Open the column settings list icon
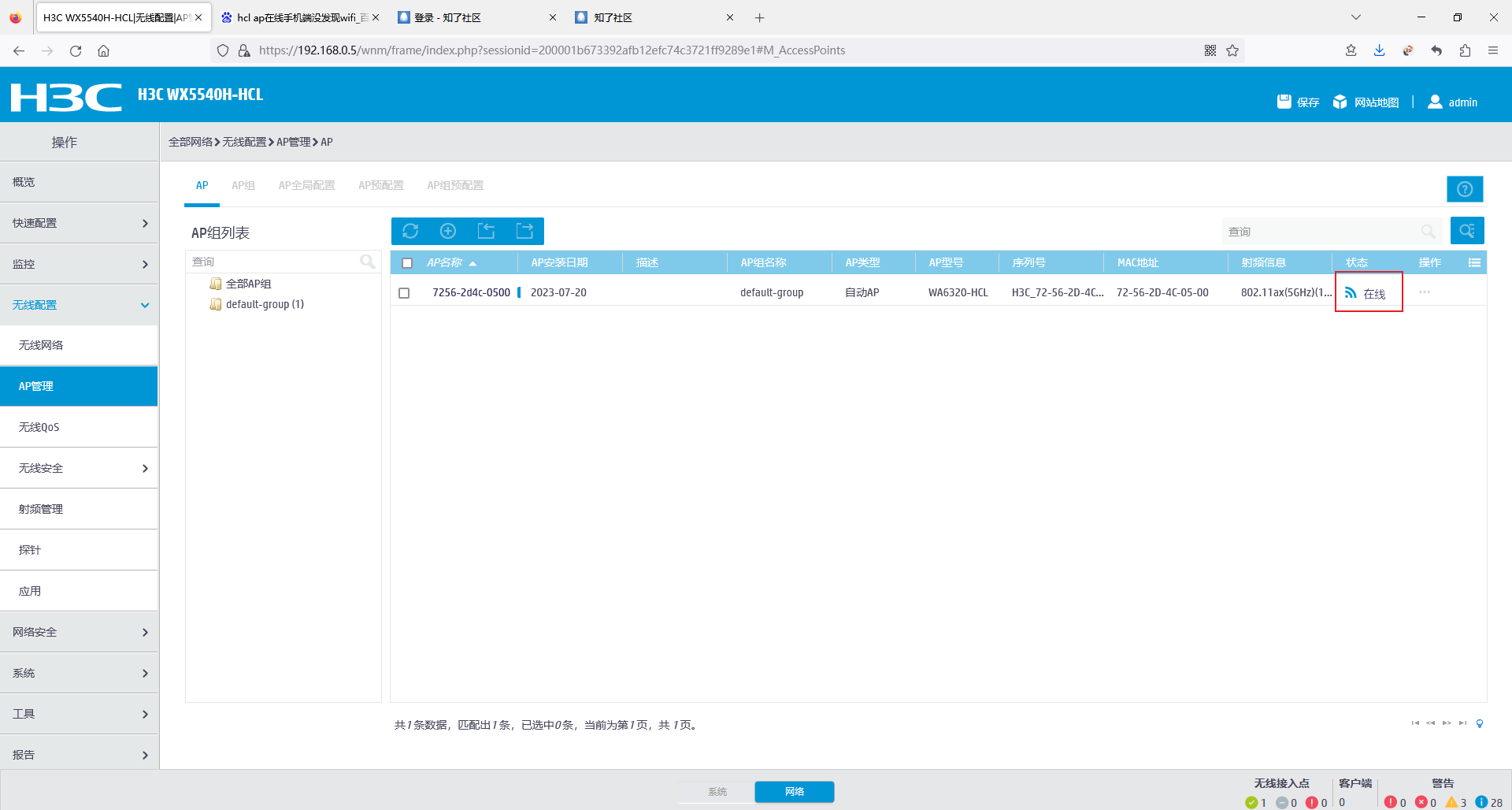This screenshot has height=810, width=1512. [x=1474, y=263]
